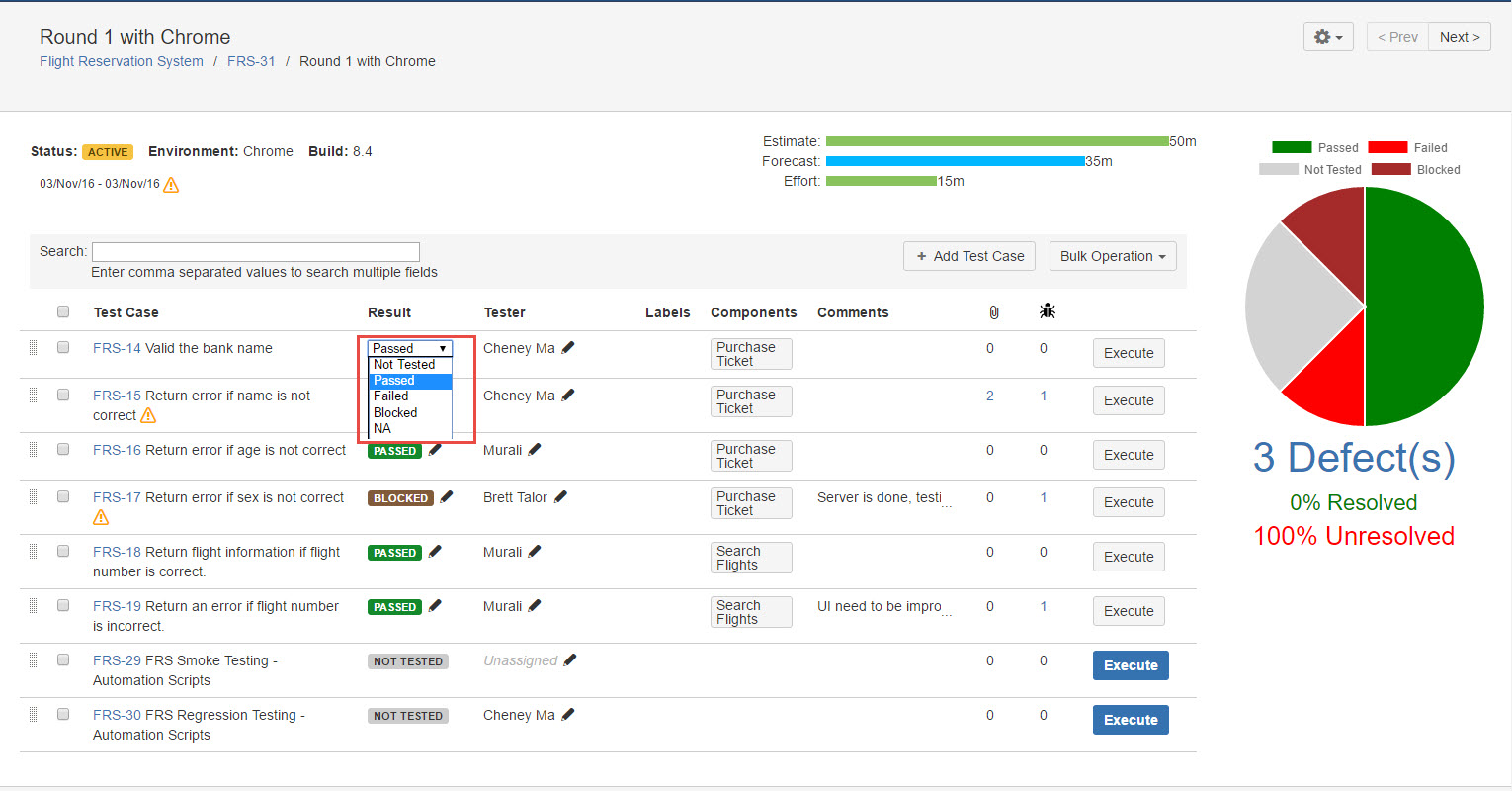The height and width of the screenshot is (791, 1512).
Task: Check the FRS-14 row checkbox
Action: pyautogui.click(x=63, y=347)
